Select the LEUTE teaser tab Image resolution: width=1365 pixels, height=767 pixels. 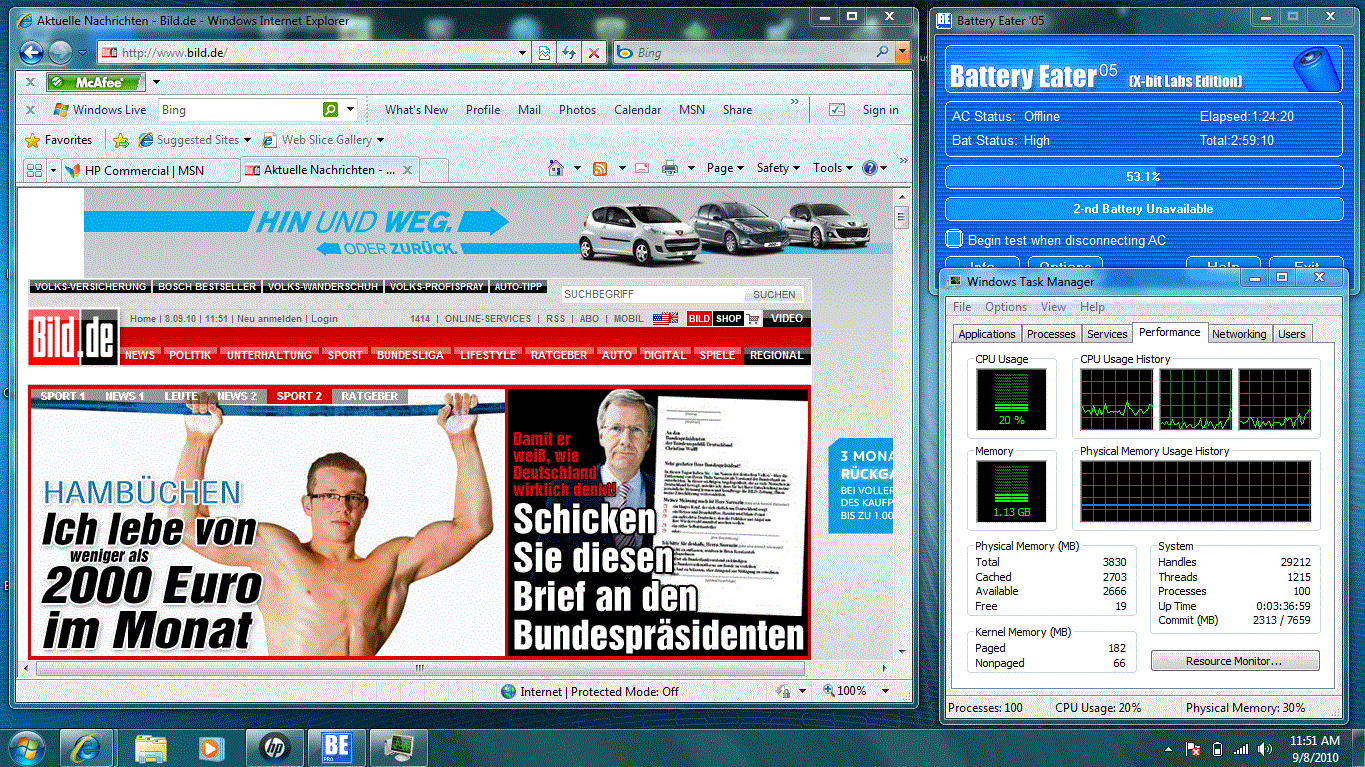tap(181, 396)
